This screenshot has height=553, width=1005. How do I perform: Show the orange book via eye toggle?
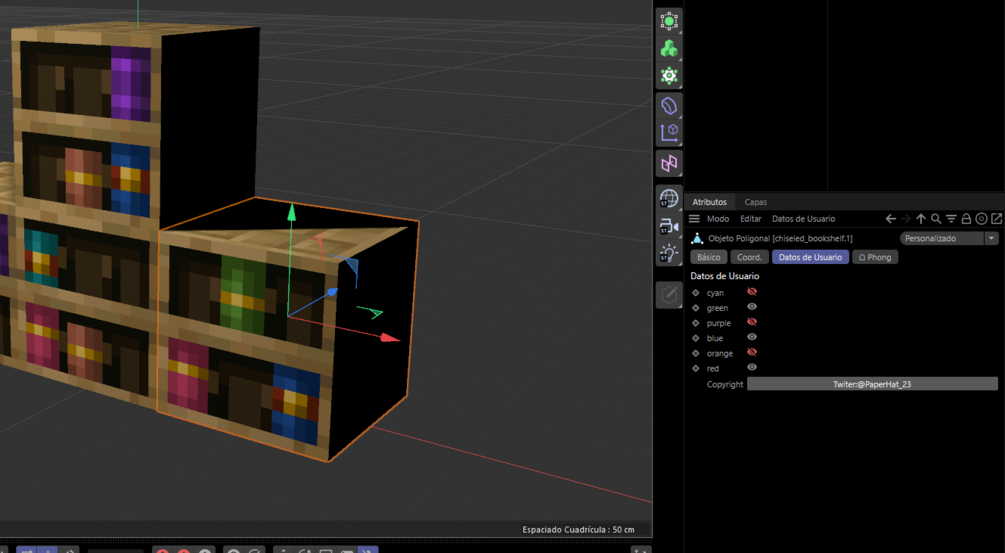pyautogui.click(x=752, y=352)
